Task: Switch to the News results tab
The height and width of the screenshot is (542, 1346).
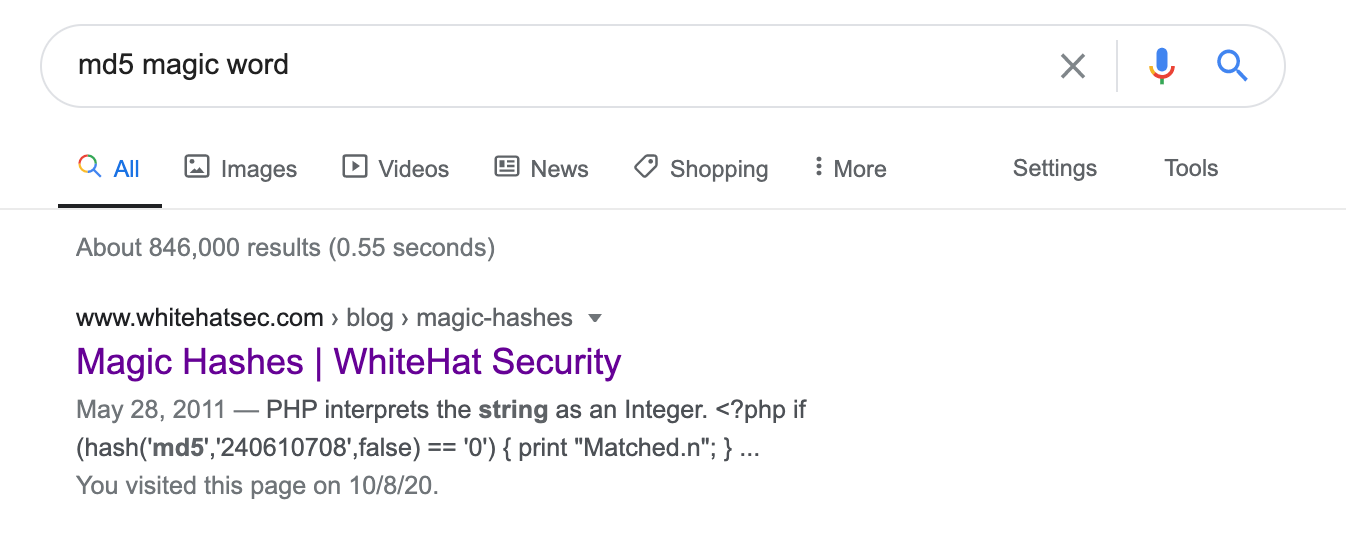Action: [541, 168]
